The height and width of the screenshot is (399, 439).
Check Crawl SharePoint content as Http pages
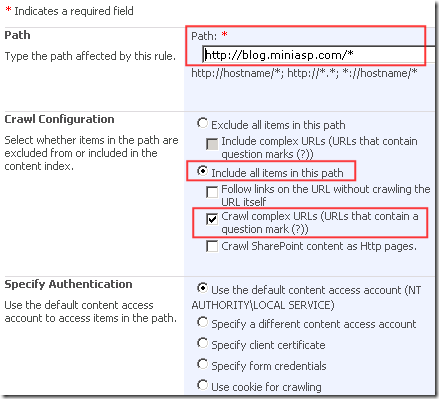click(x=212, y=246)
